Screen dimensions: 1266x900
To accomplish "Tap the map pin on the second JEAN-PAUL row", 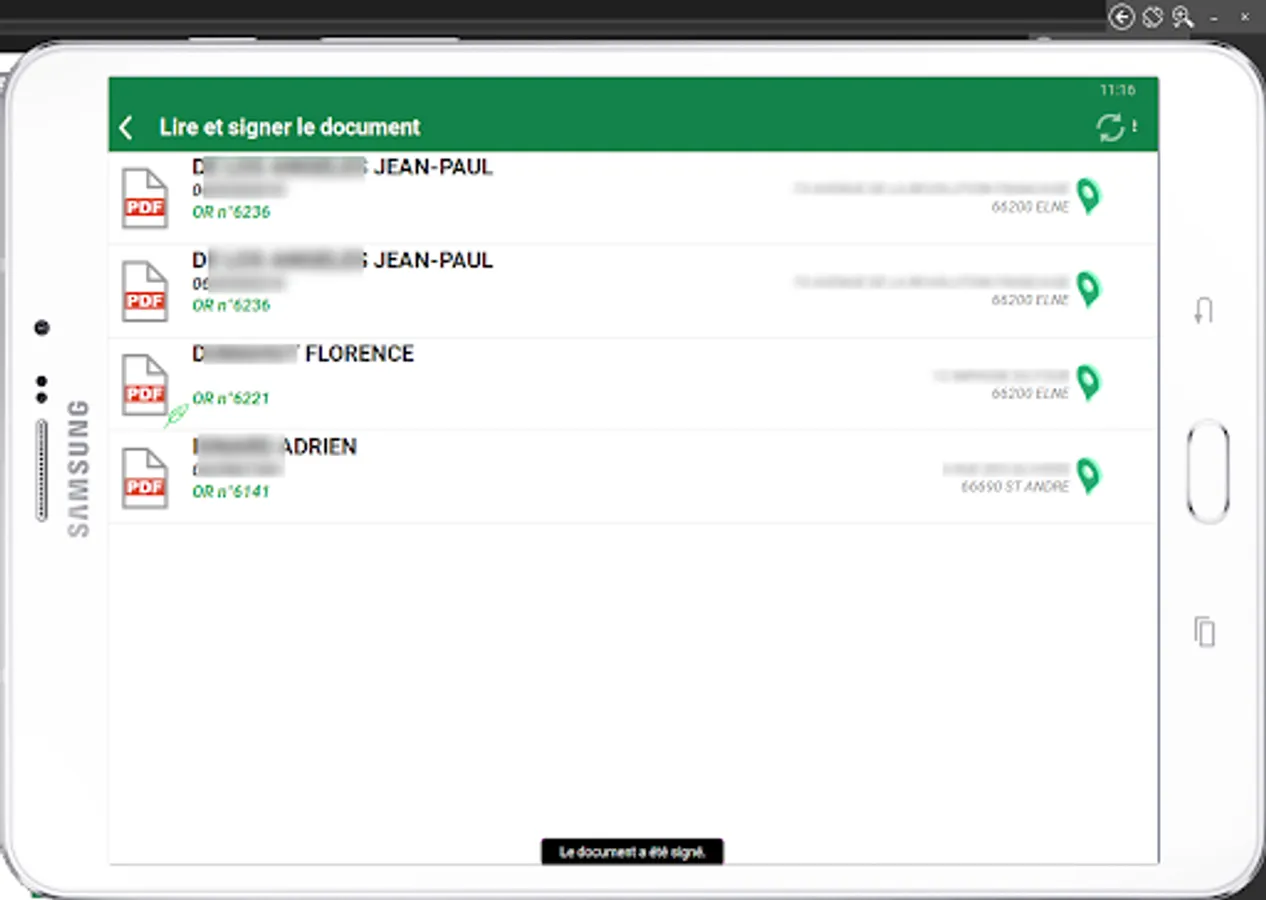I will pyautogui.click(x=1088, y=290).
